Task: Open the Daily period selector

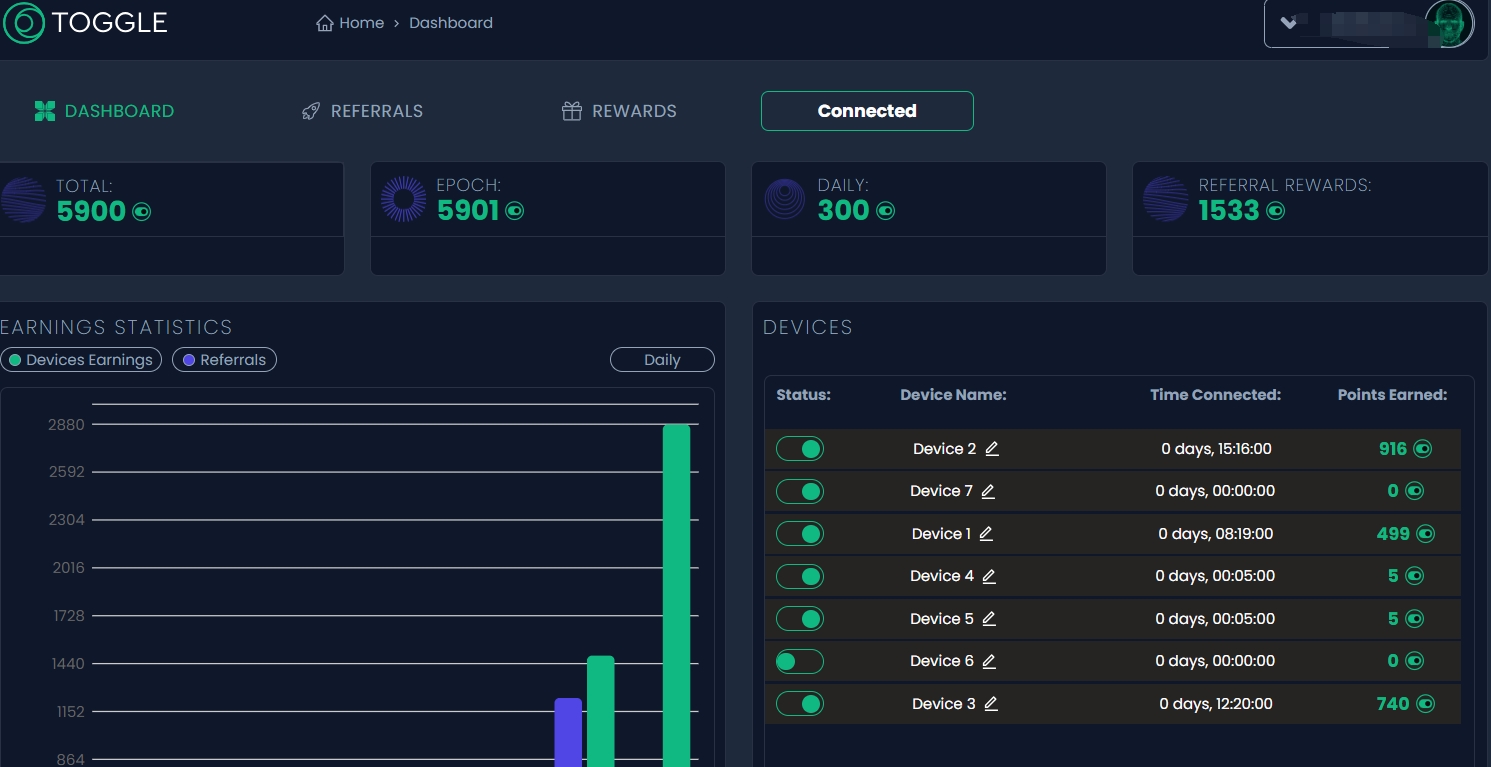Action: (662, 360)
